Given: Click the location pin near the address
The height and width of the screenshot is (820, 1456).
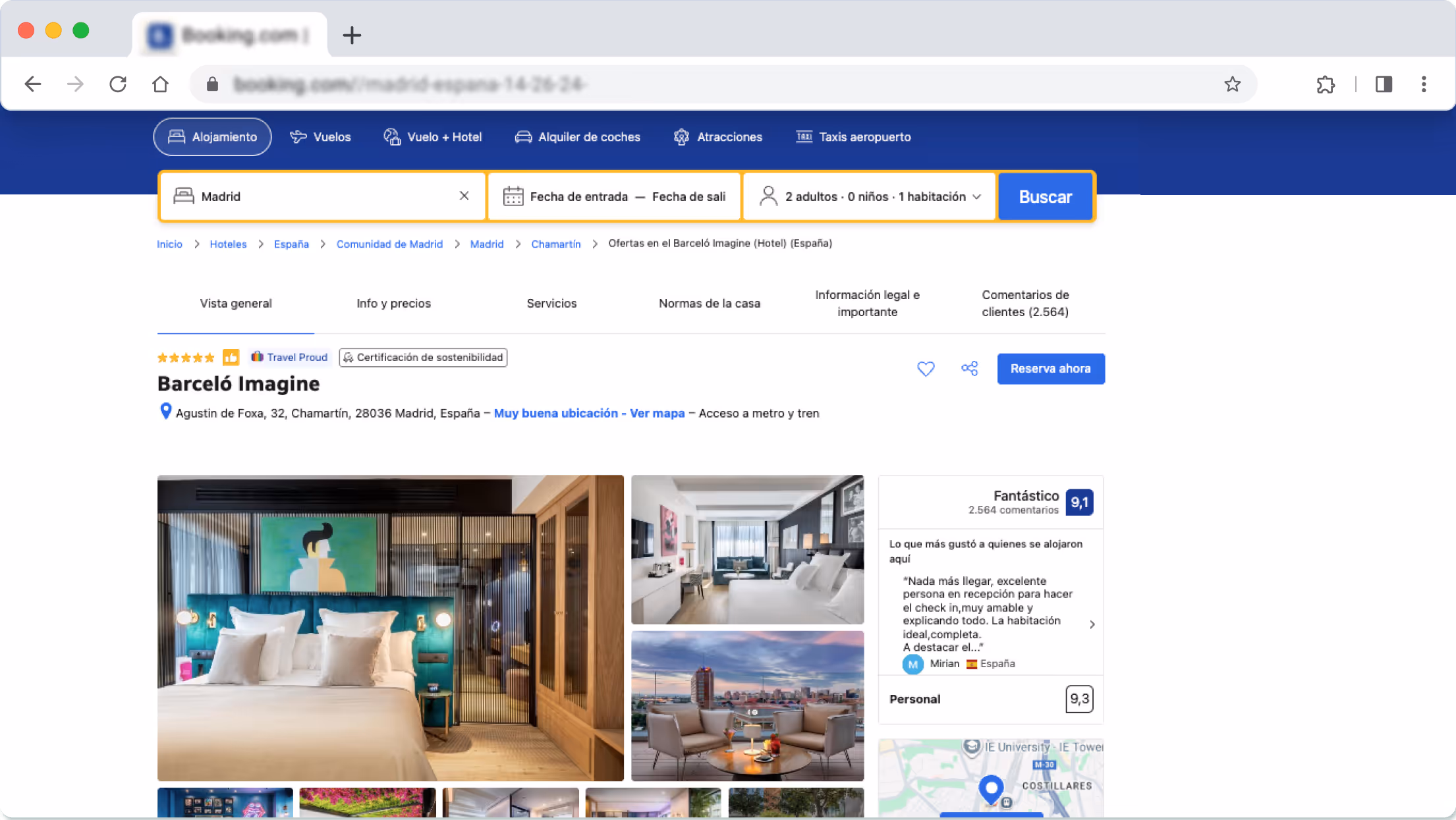Looking at the screenshot, I should pos(165,412).
